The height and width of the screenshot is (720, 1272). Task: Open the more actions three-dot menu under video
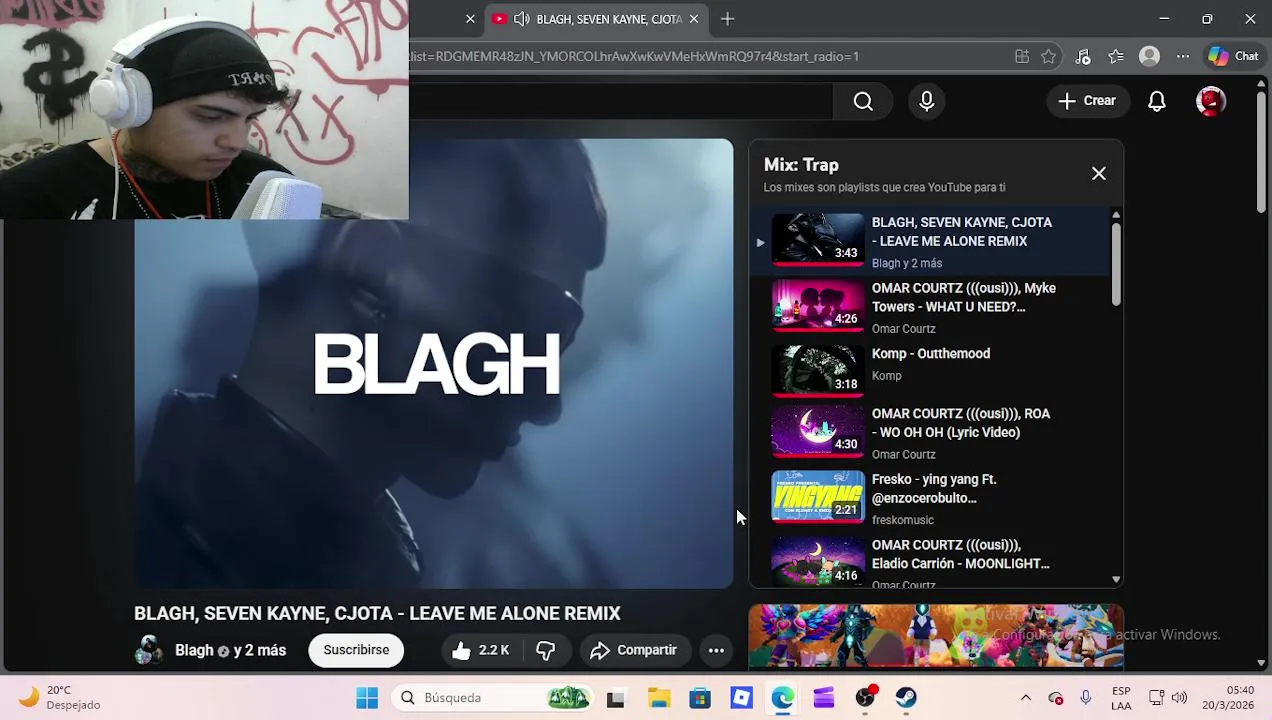[716, 650]
